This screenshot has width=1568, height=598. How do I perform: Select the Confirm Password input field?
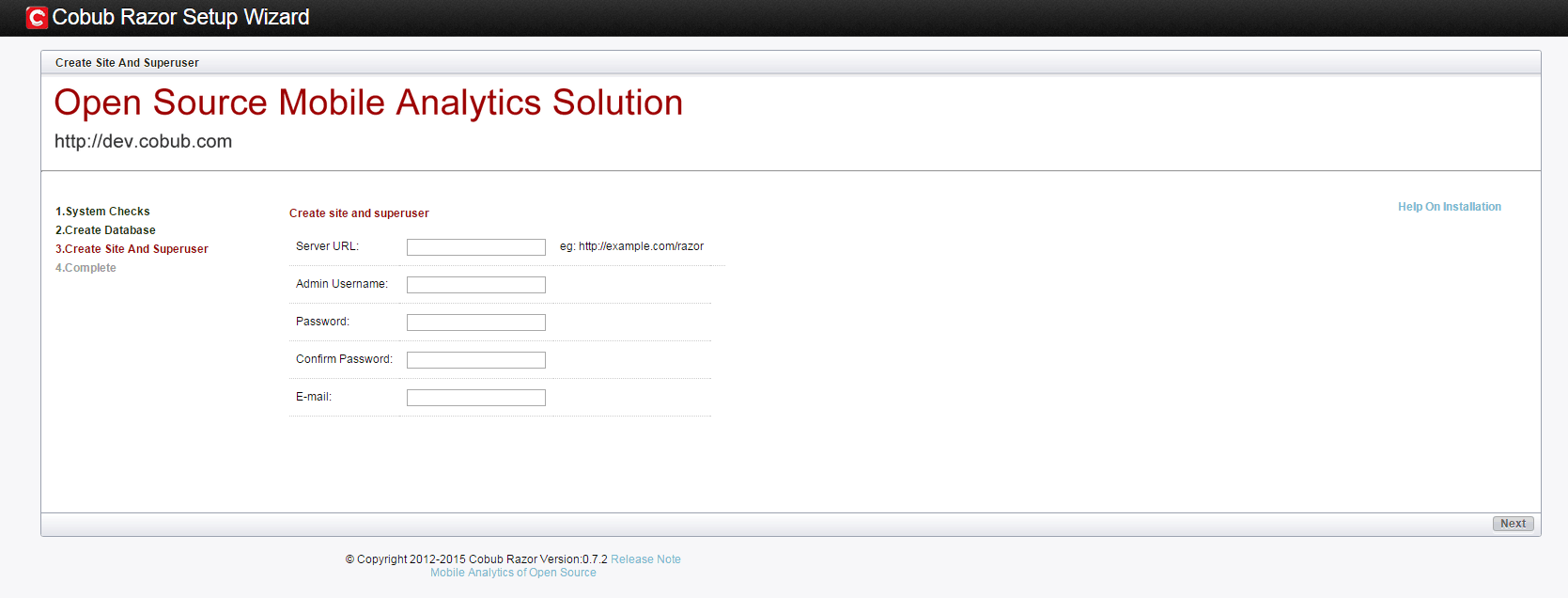(476, 360)
